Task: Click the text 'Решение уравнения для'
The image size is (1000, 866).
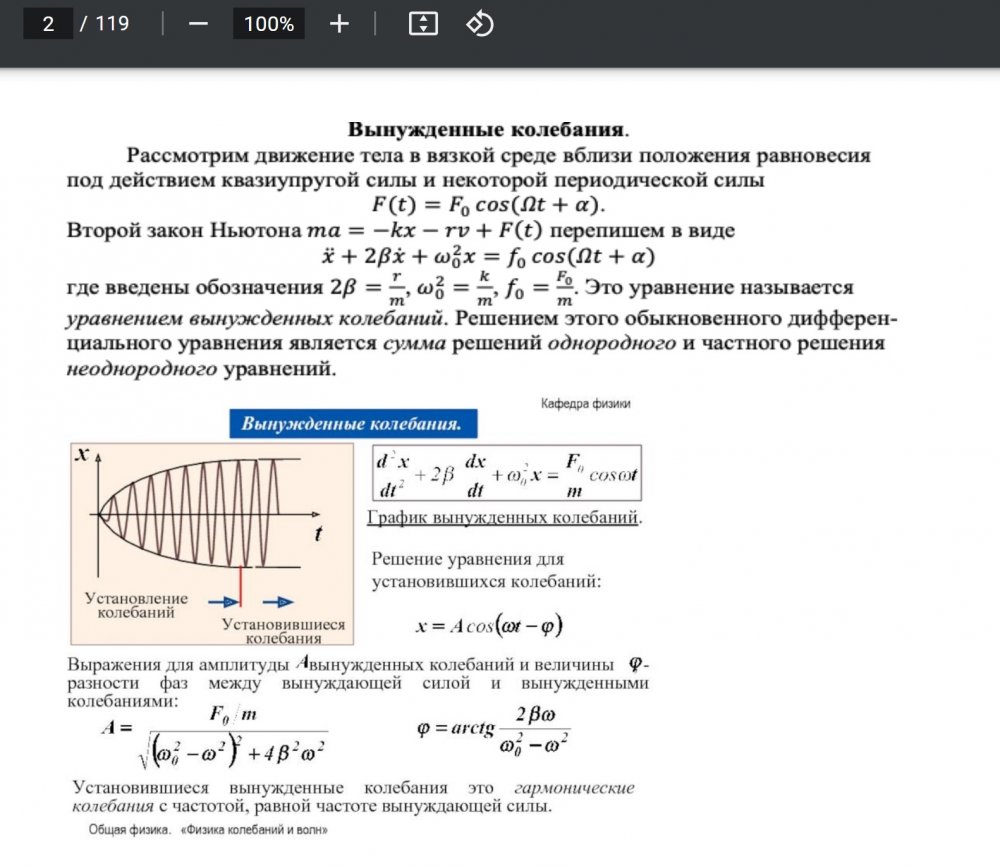Action: click(x=468, y=559)
